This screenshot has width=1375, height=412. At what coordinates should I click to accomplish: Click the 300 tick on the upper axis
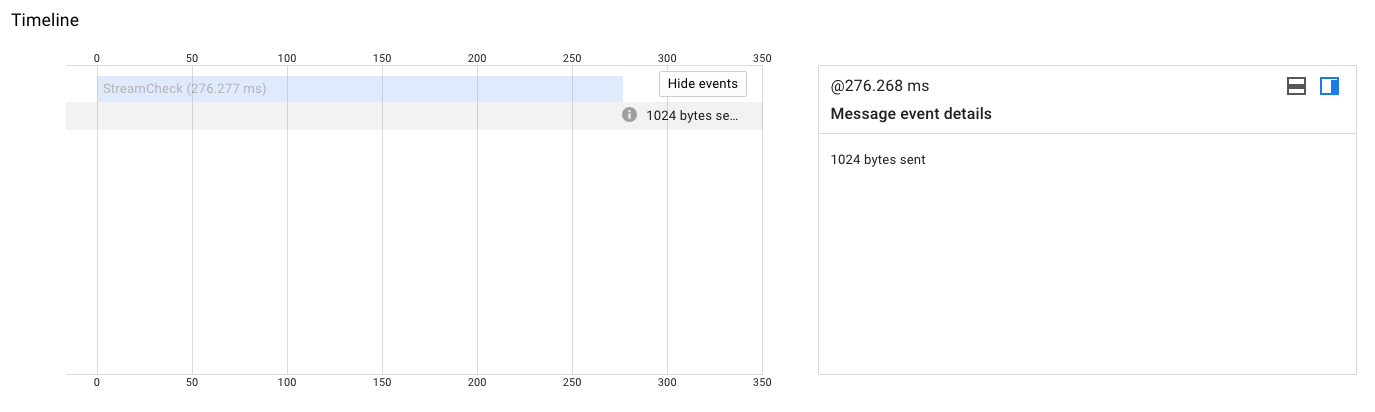667,58
